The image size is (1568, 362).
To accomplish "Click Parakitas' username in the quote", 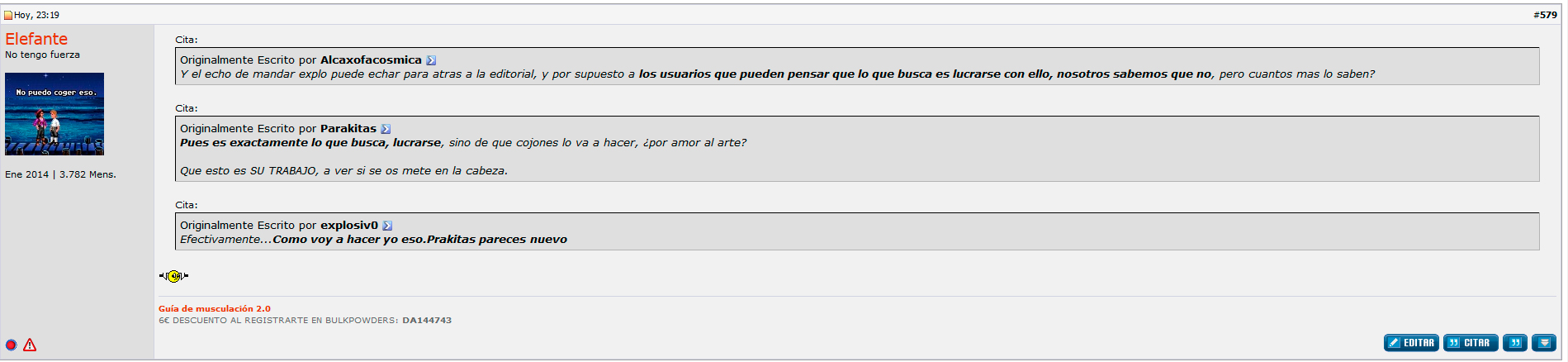I will (348, 129).
